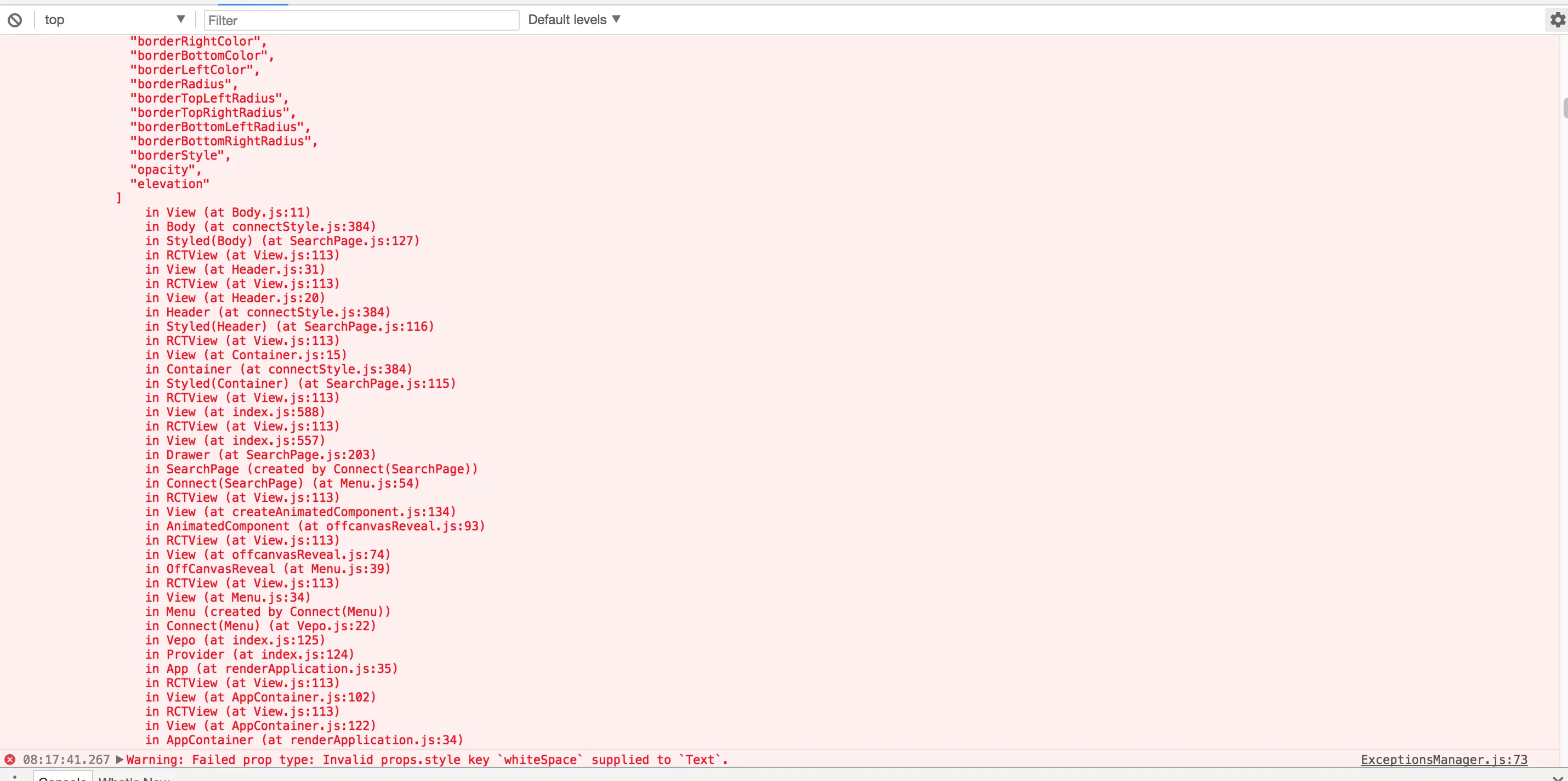
Task: Switch to the Console drawer tab
Action: 62,779
